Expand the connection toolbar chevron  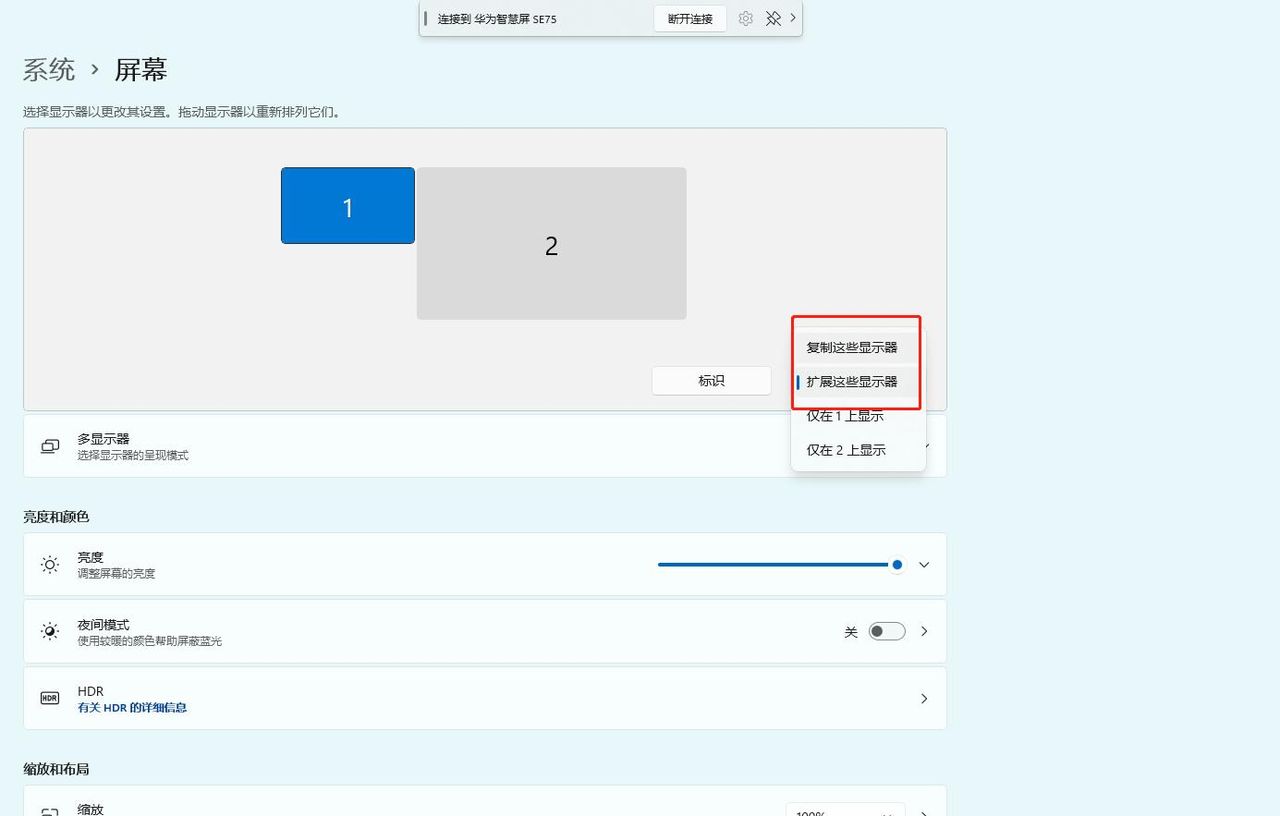tap(793, 18)
